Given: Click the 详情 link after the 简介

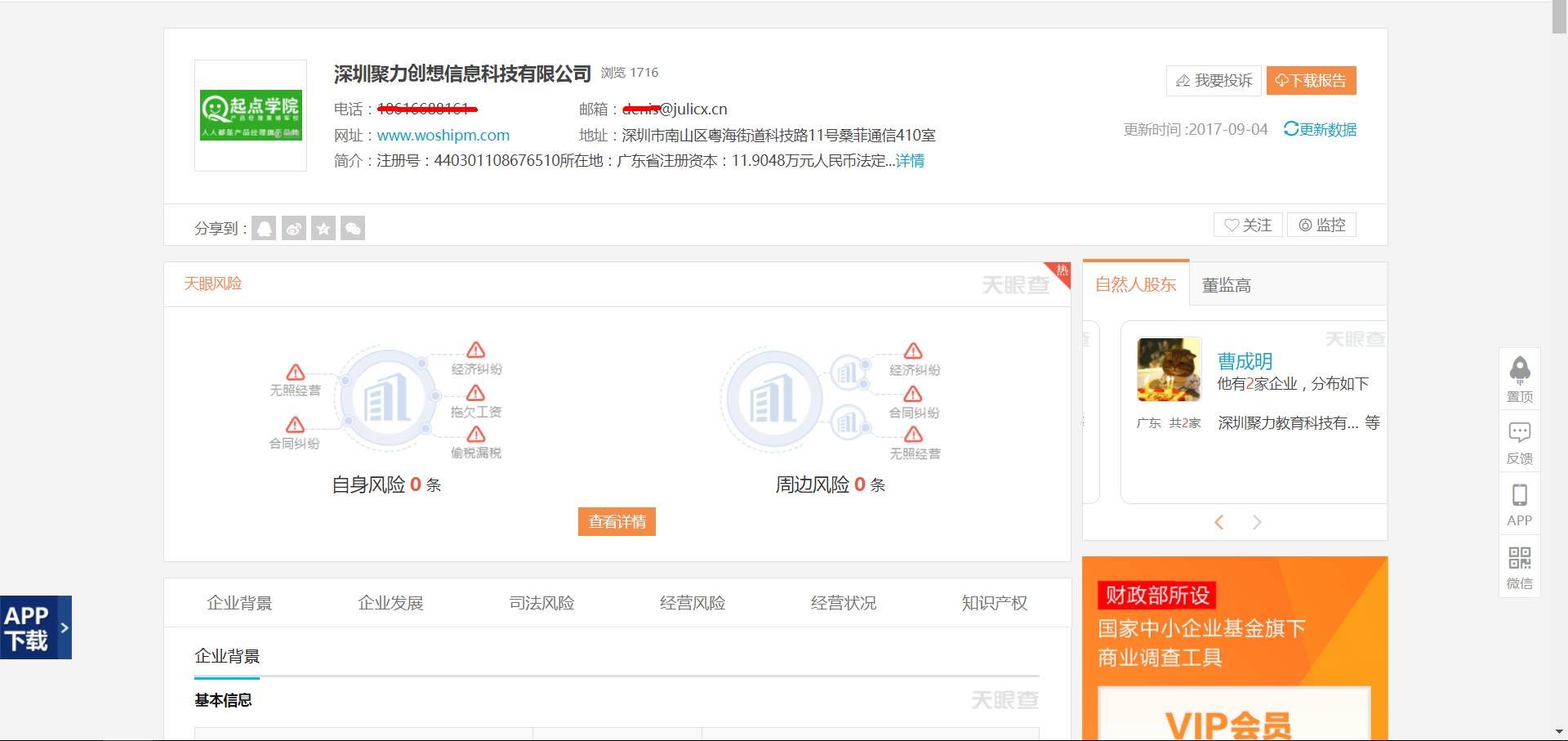Looking at the screenshot, I should coord(910,161).
